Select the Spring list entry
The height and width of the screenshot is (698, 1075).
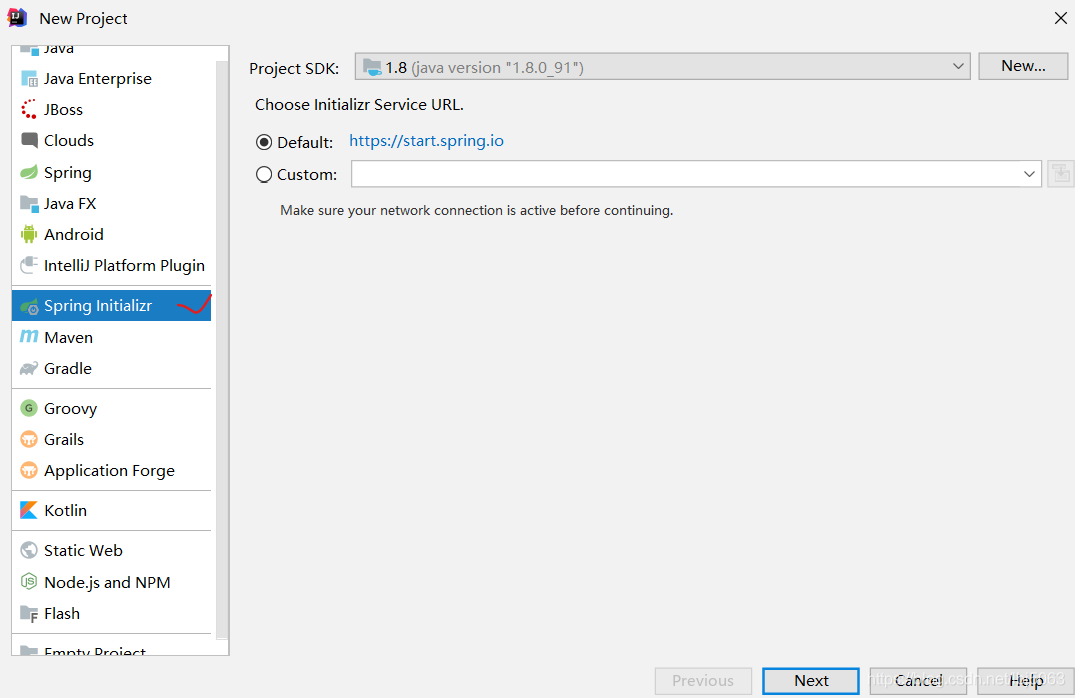(111, 173)
